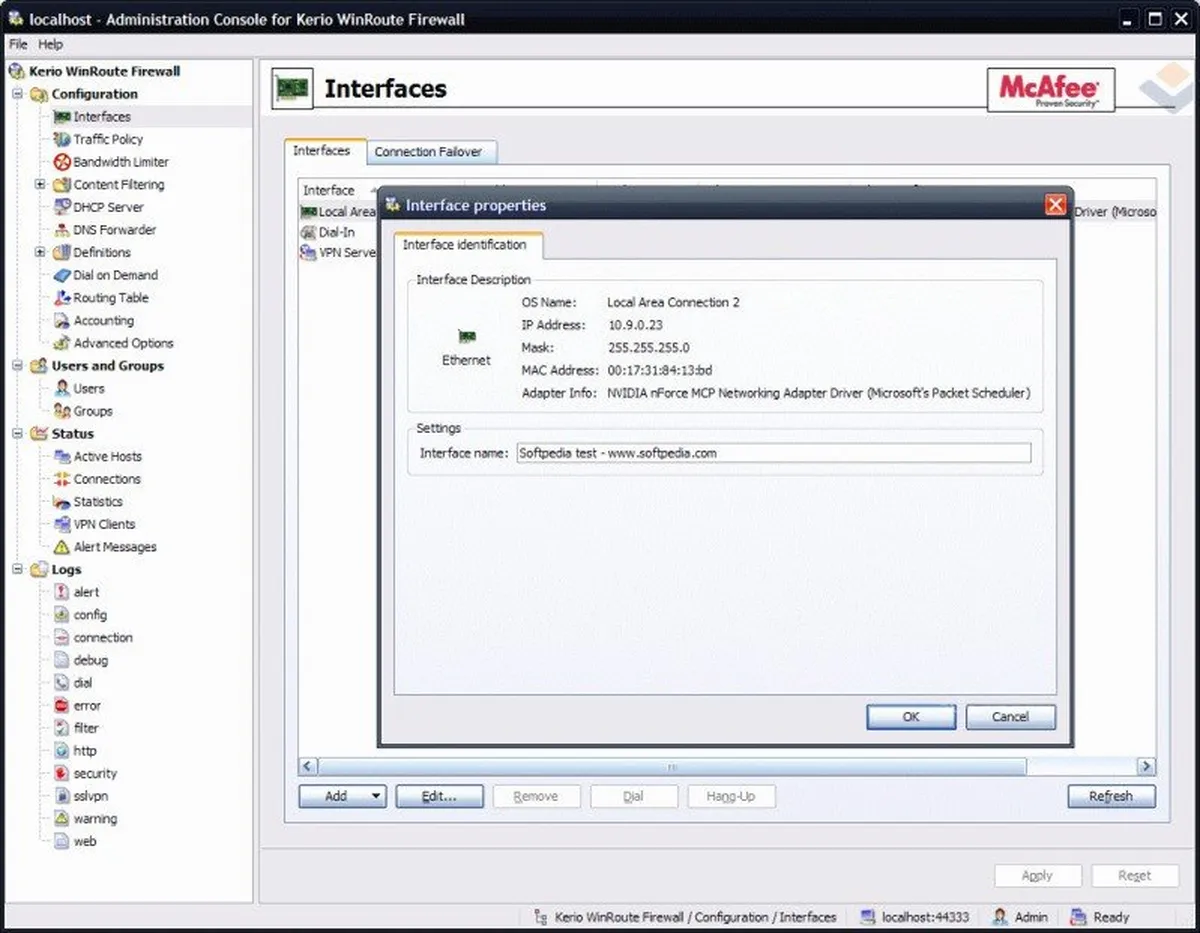Screen dimensions: 1200x933
Task: Click the Accounting icon
Action: pyautogui.click(x=62, y=321)
